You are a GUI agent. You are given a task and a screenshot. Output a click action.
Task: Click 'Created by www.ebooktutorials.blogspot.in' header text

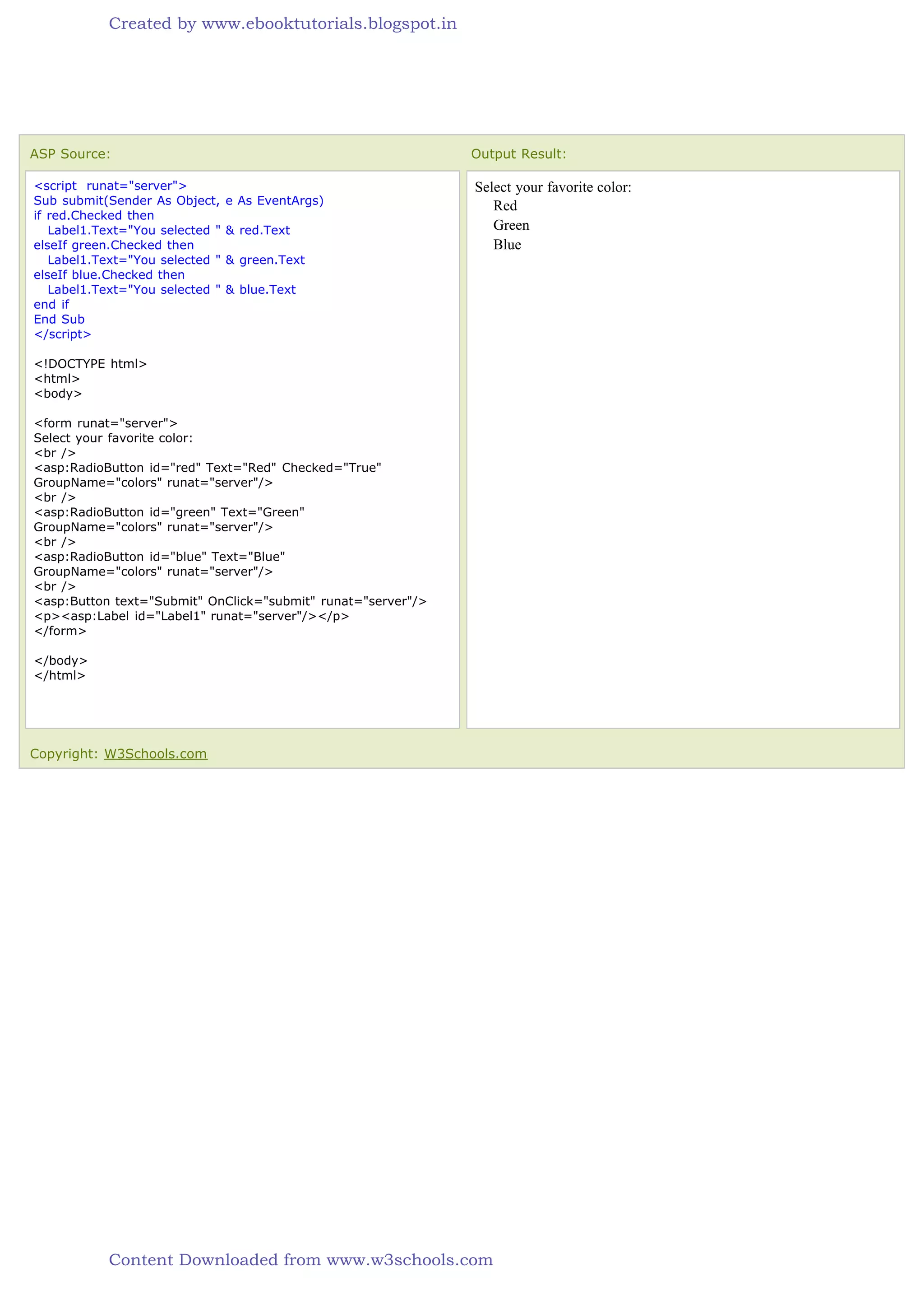pyautogui.click(x=283, y=24)
